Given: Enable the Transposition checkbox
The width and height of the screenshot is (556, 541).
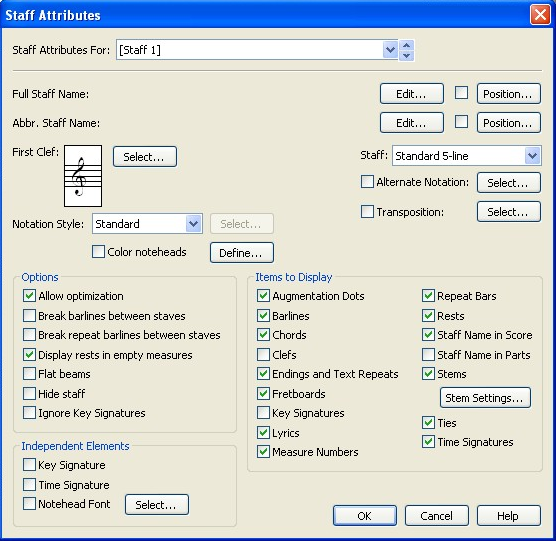Looking at the screenshot, I should coord(367,212).
